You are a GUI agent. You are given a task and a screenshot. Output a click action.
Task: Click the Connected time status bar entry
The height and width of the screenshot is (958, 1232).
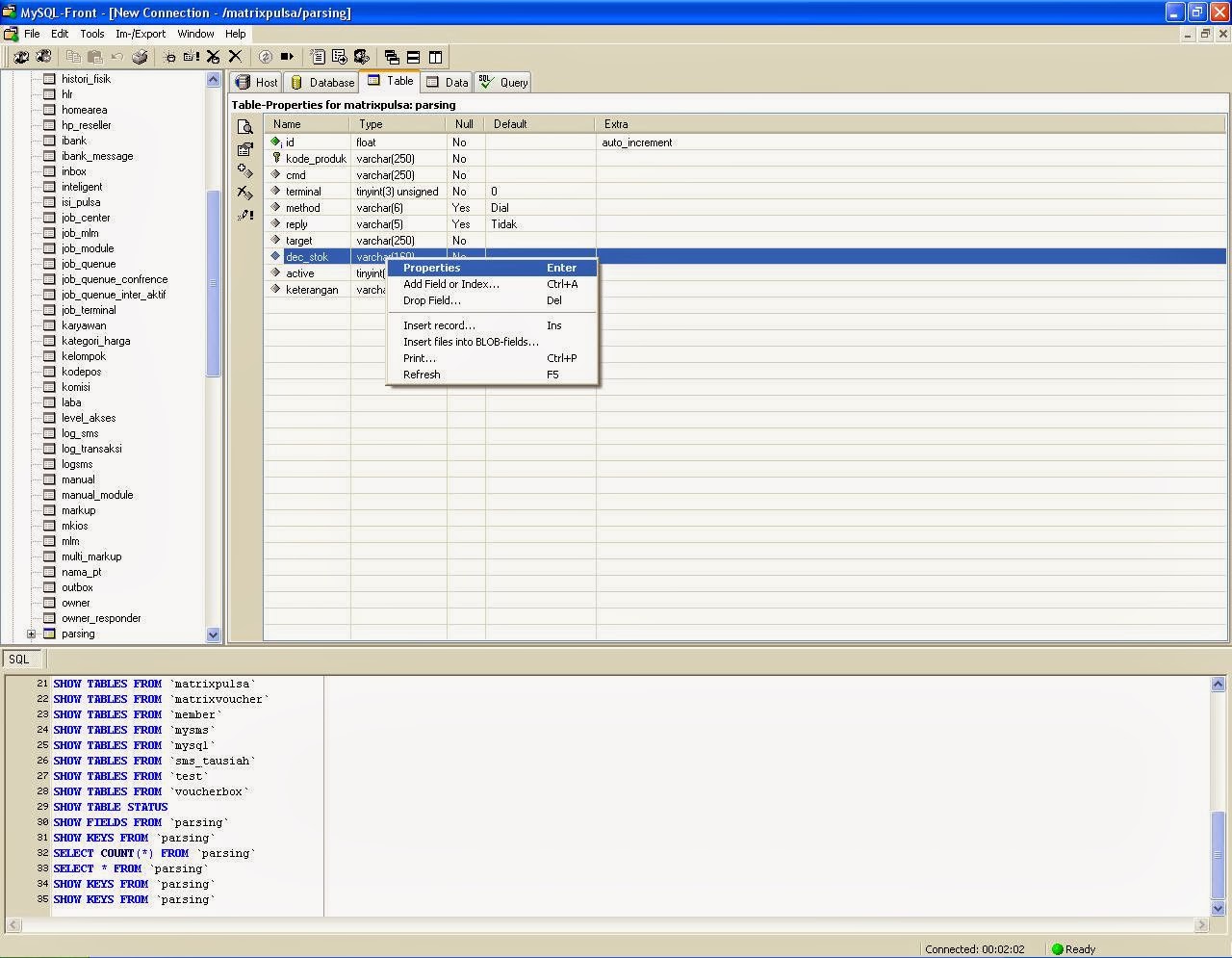click(974, 949)
